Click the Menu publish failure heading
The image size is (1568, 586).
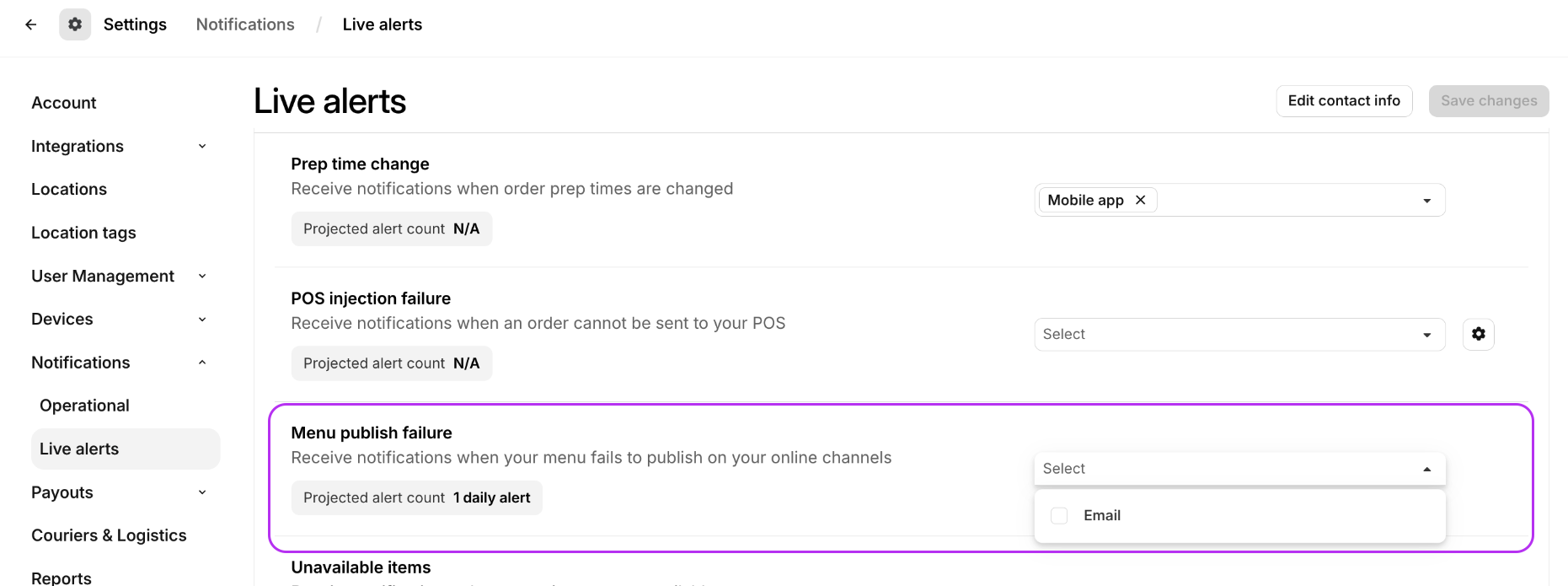372,433
